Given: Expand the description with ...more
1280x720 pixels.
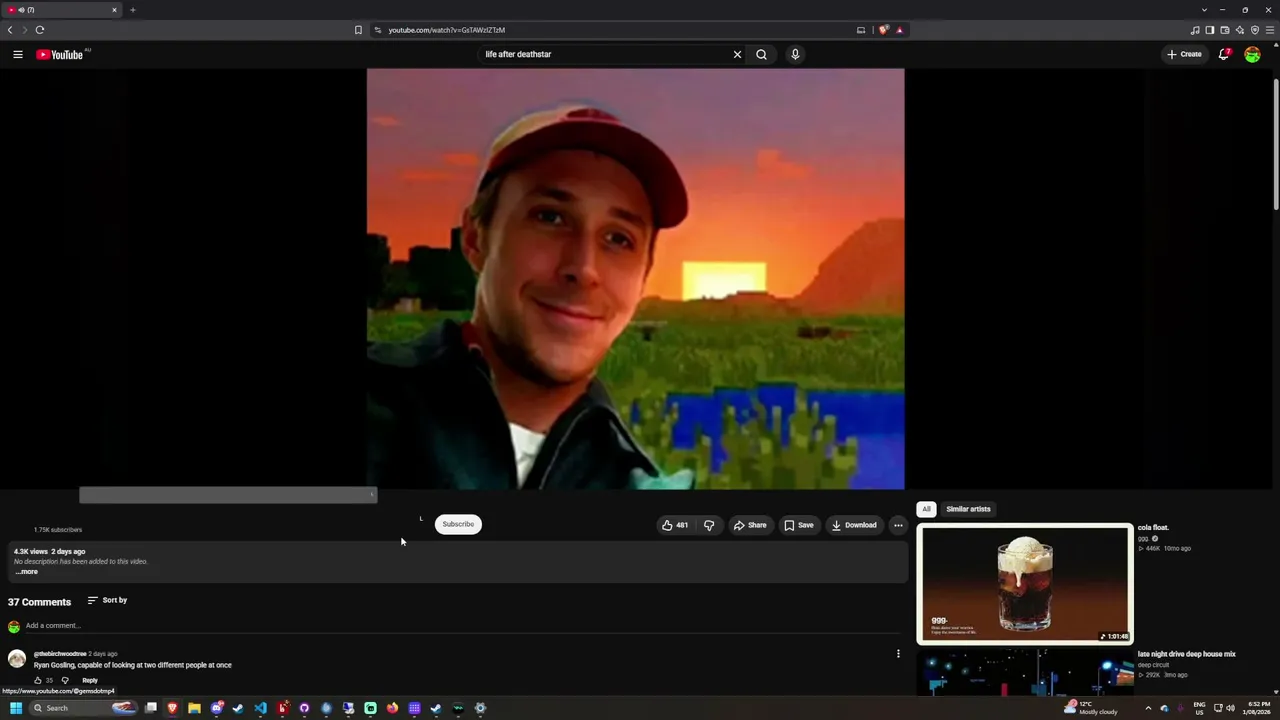Looking at the screenshot, I should [27, 572].
